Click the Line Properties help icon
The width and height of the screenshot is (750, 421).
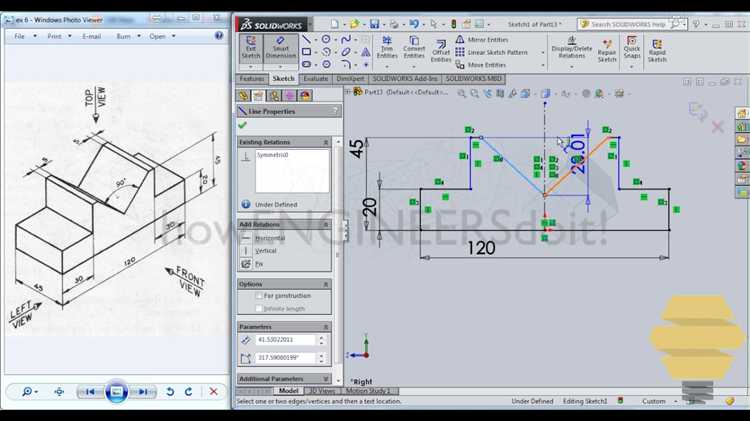[335, 111]
